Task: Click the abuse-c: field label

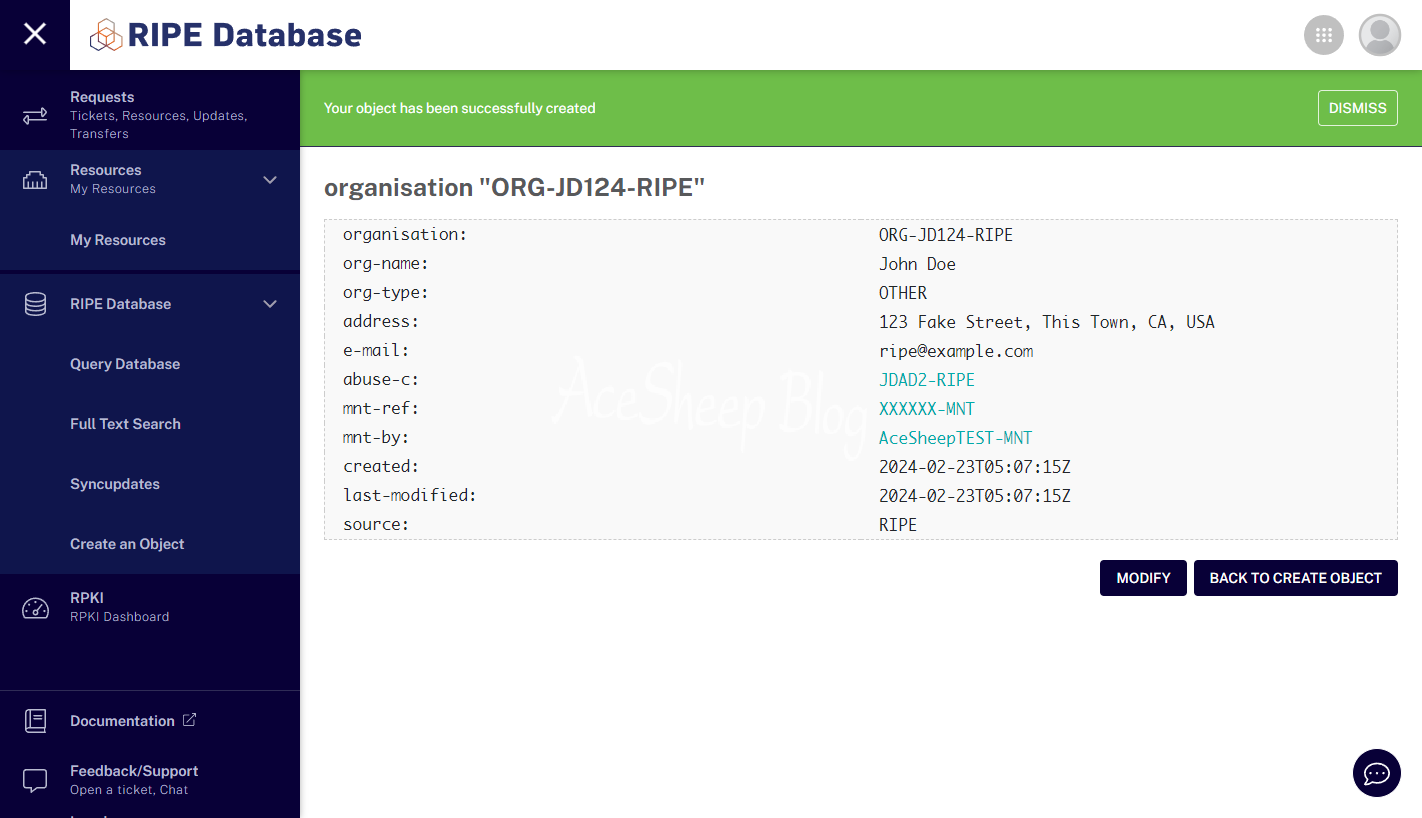Action: tap(381, 380)
